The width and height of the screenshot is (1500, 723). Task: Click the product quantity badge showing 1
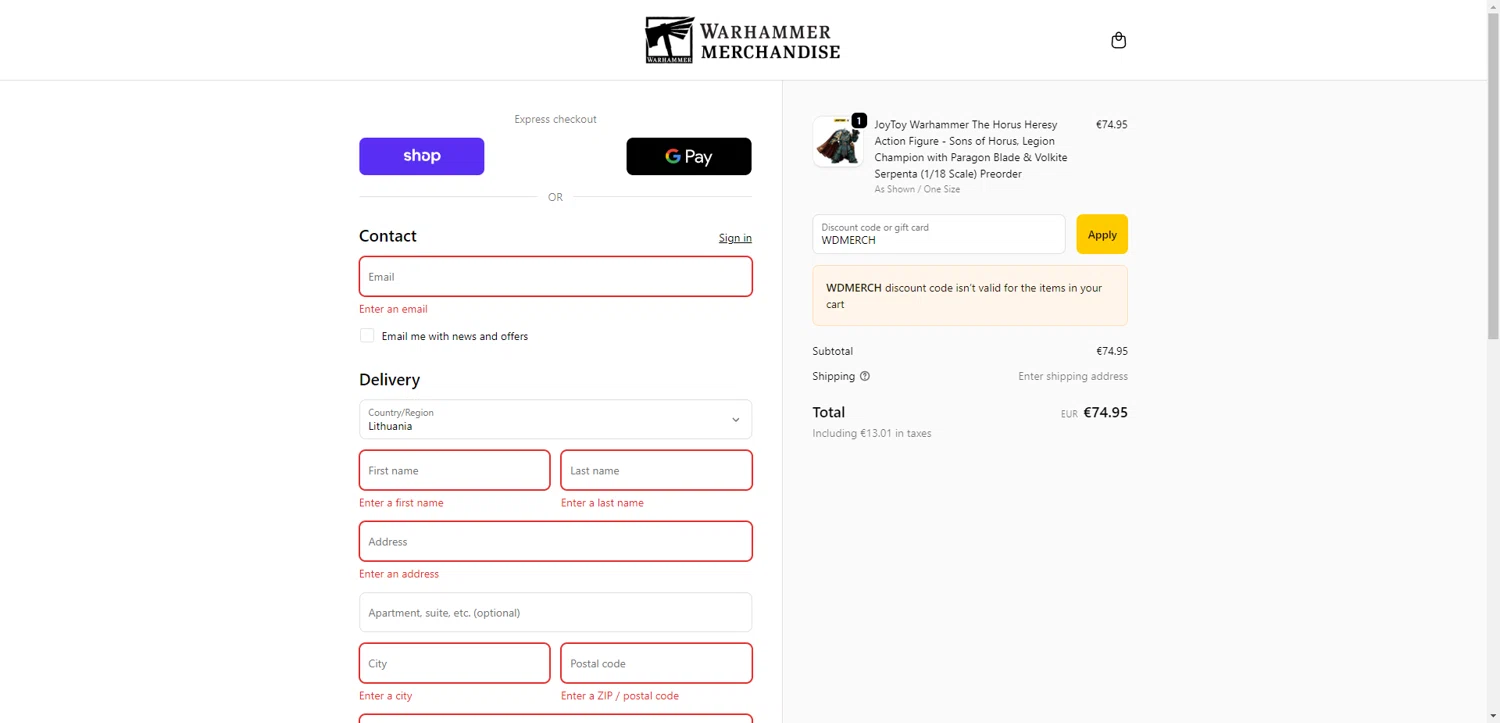[x=859, y=120]
